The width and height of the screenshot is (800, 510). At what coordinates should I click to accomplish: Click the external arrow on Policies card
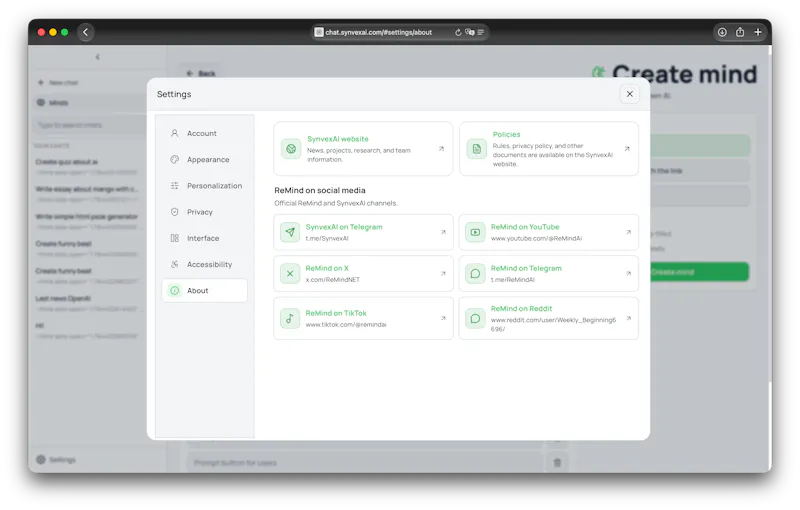[627, 149]
